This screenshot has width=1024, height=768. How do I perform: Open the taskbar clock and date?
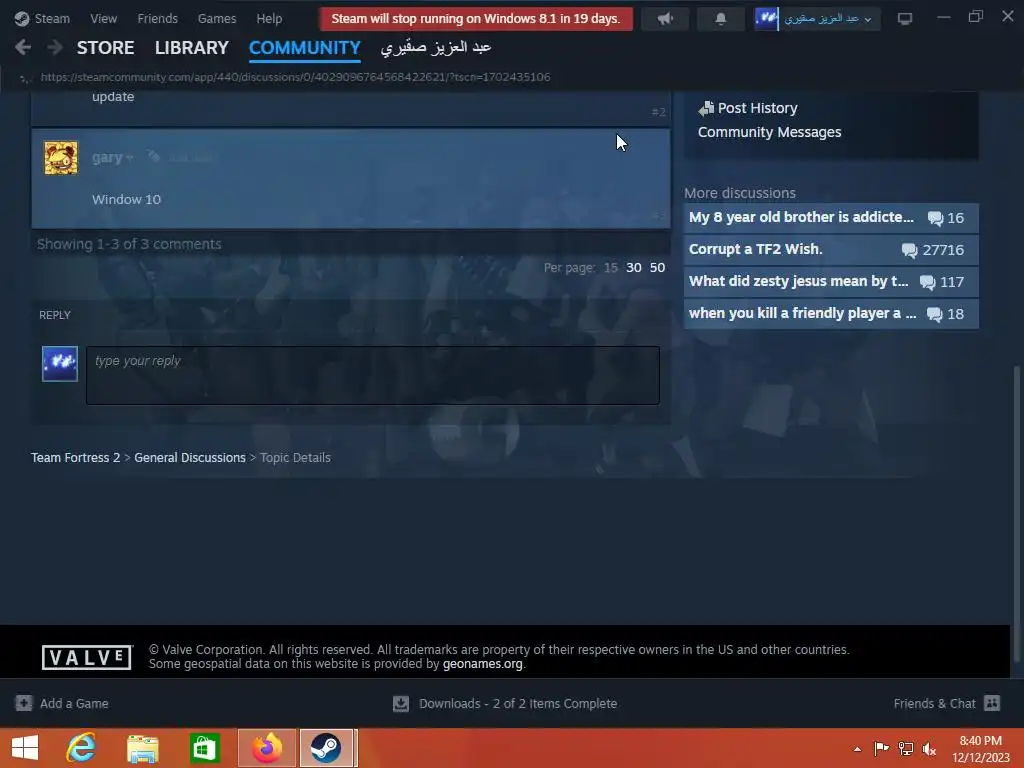pyautogui.click(x=980, y=749)
